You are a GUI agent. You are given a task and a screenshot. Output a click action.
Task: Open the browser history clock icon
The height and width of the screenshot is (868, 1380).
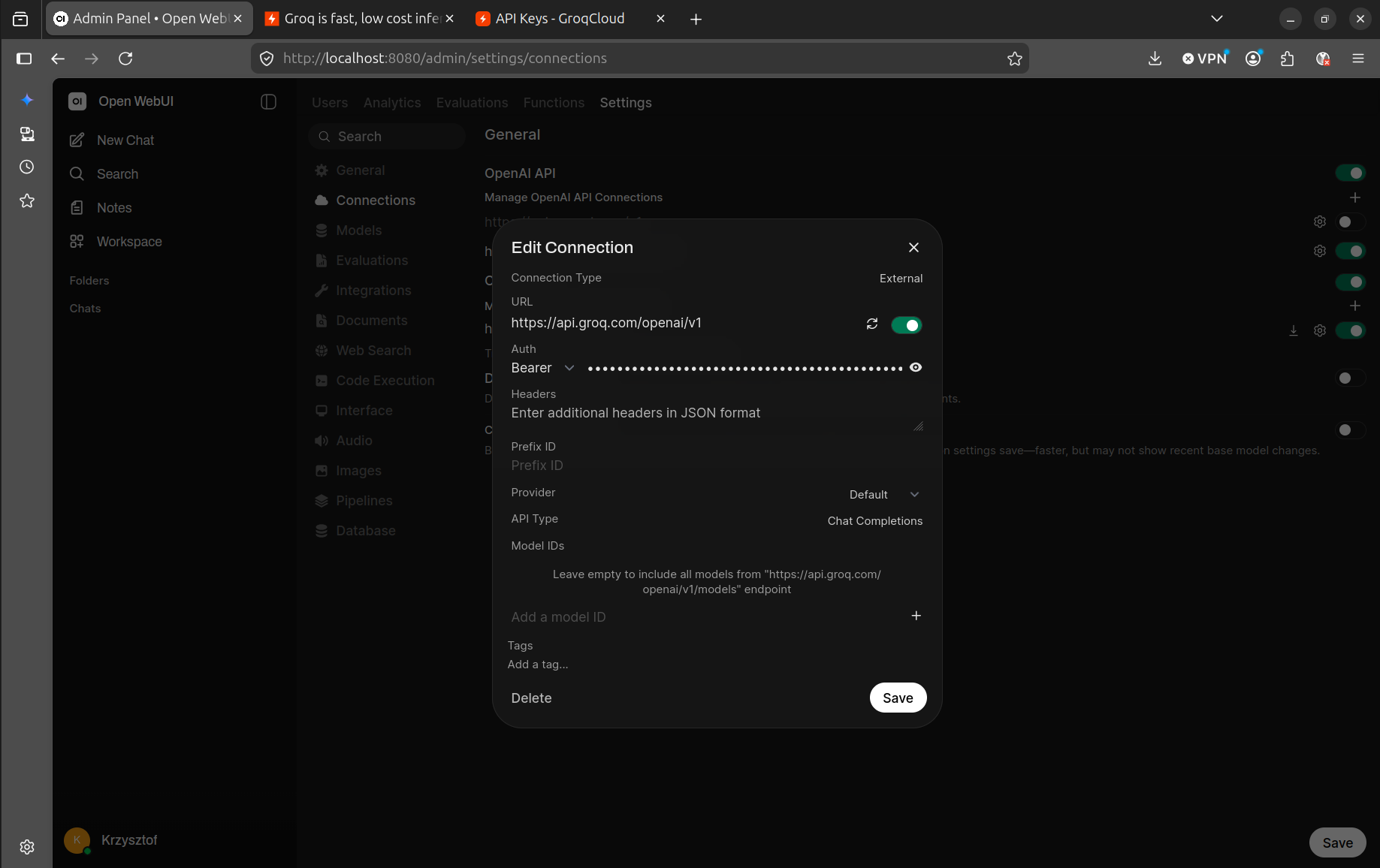[27, 167]
